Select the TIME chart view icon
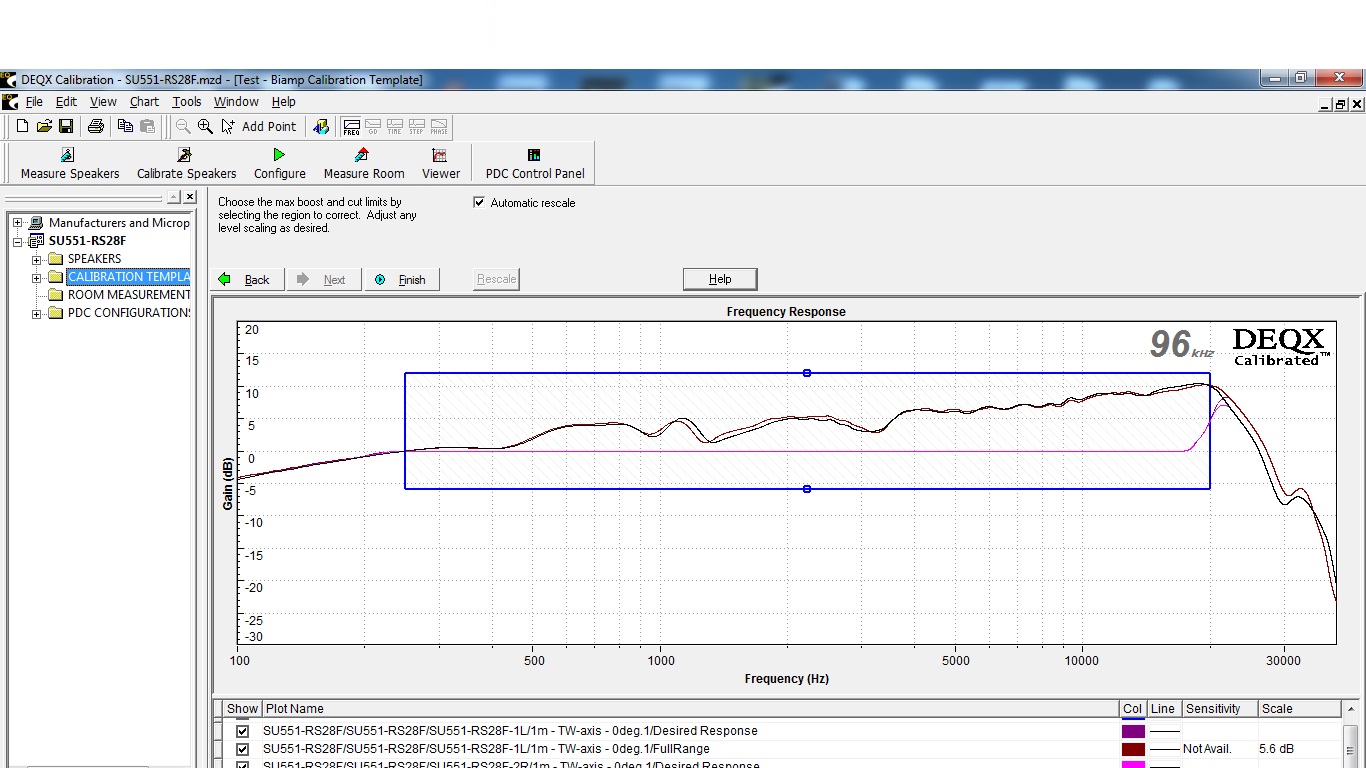This screenshot has height=768, width=1366. coord(395,127)
